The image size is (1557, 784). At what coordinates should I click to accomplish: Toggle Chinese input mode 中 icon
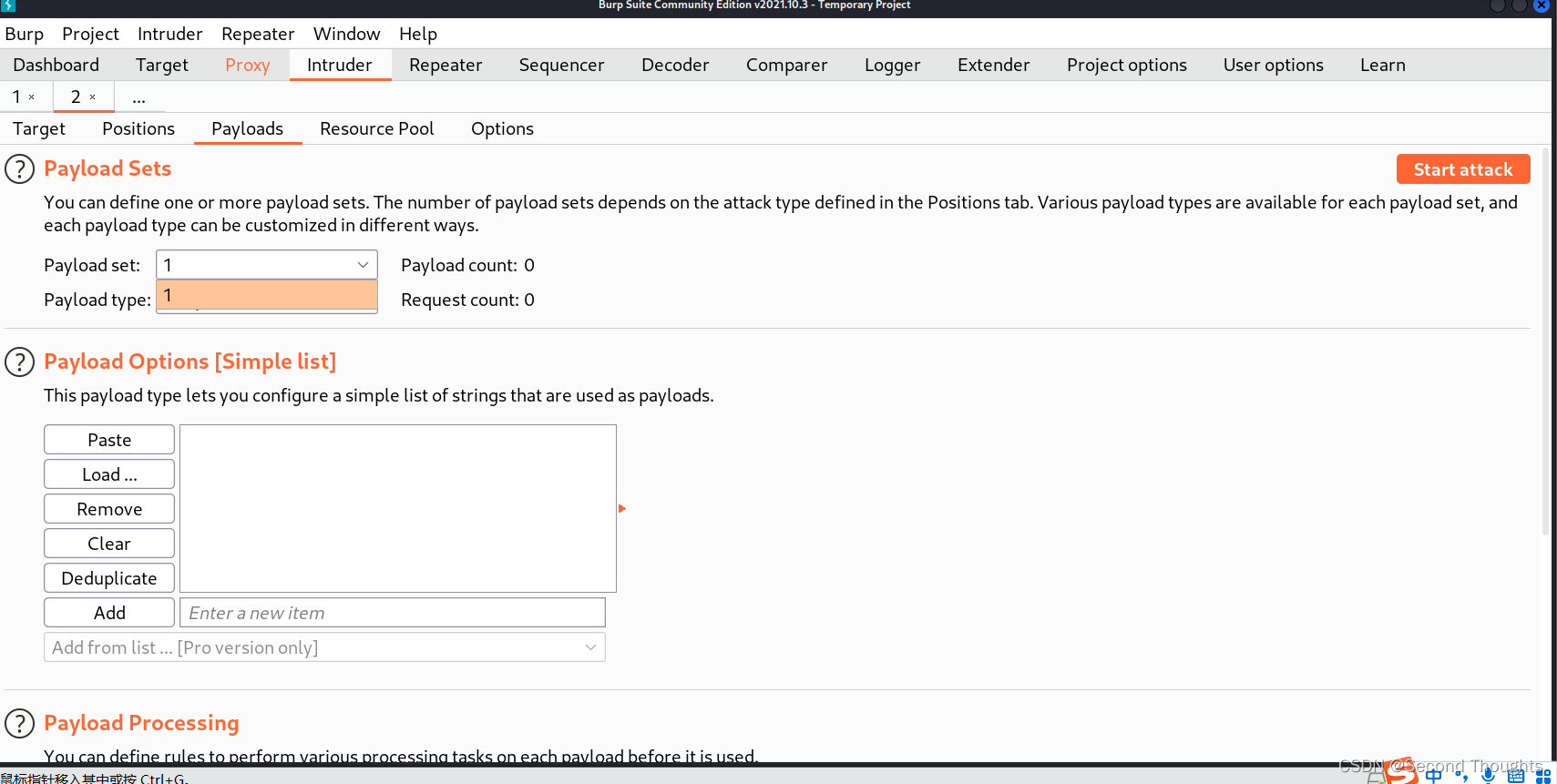point(1434,776)
